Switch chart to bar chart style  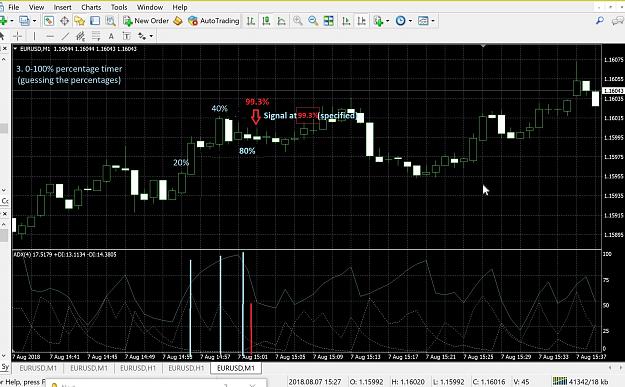[251, 21]
